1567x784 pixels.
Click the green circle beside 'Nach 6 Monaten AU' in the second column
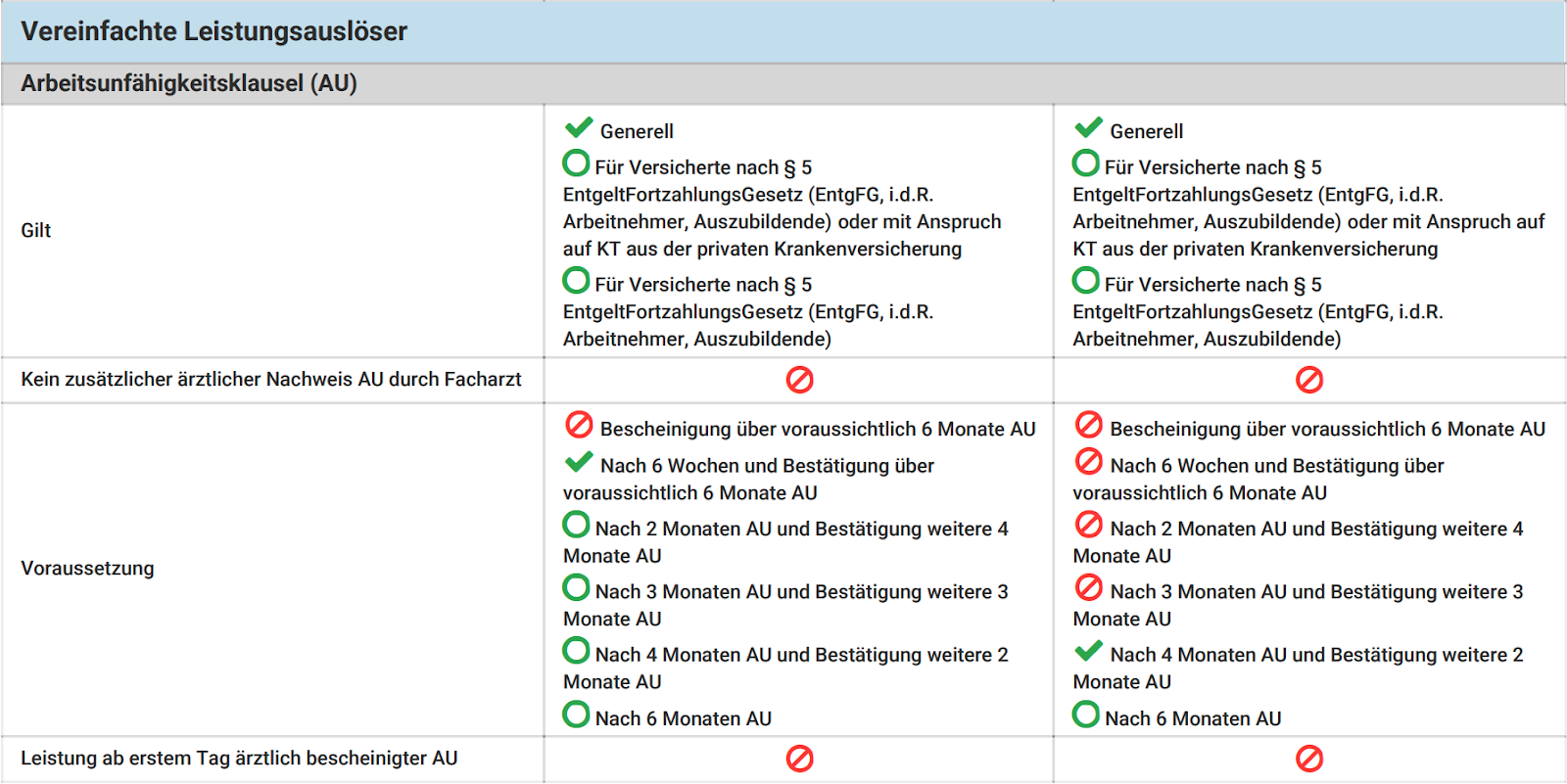[1086, 715]
